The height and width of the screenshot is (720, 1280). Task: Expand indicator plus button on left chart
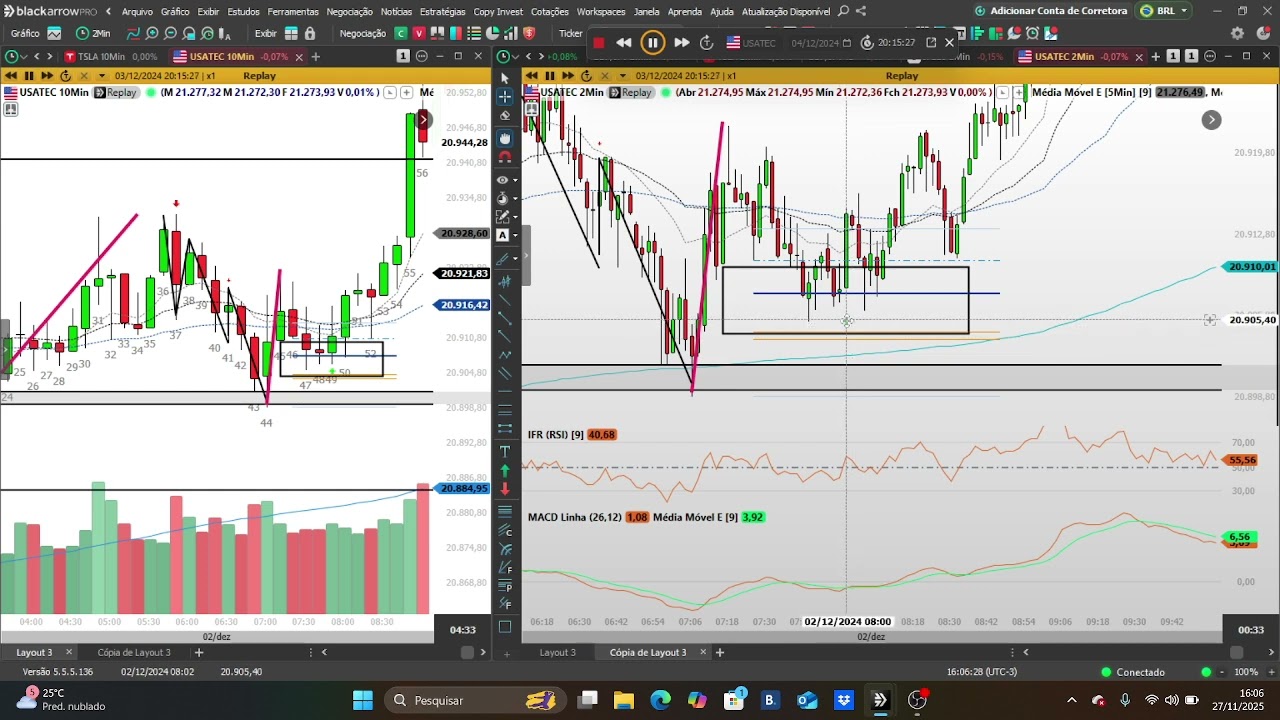[406, 92]
